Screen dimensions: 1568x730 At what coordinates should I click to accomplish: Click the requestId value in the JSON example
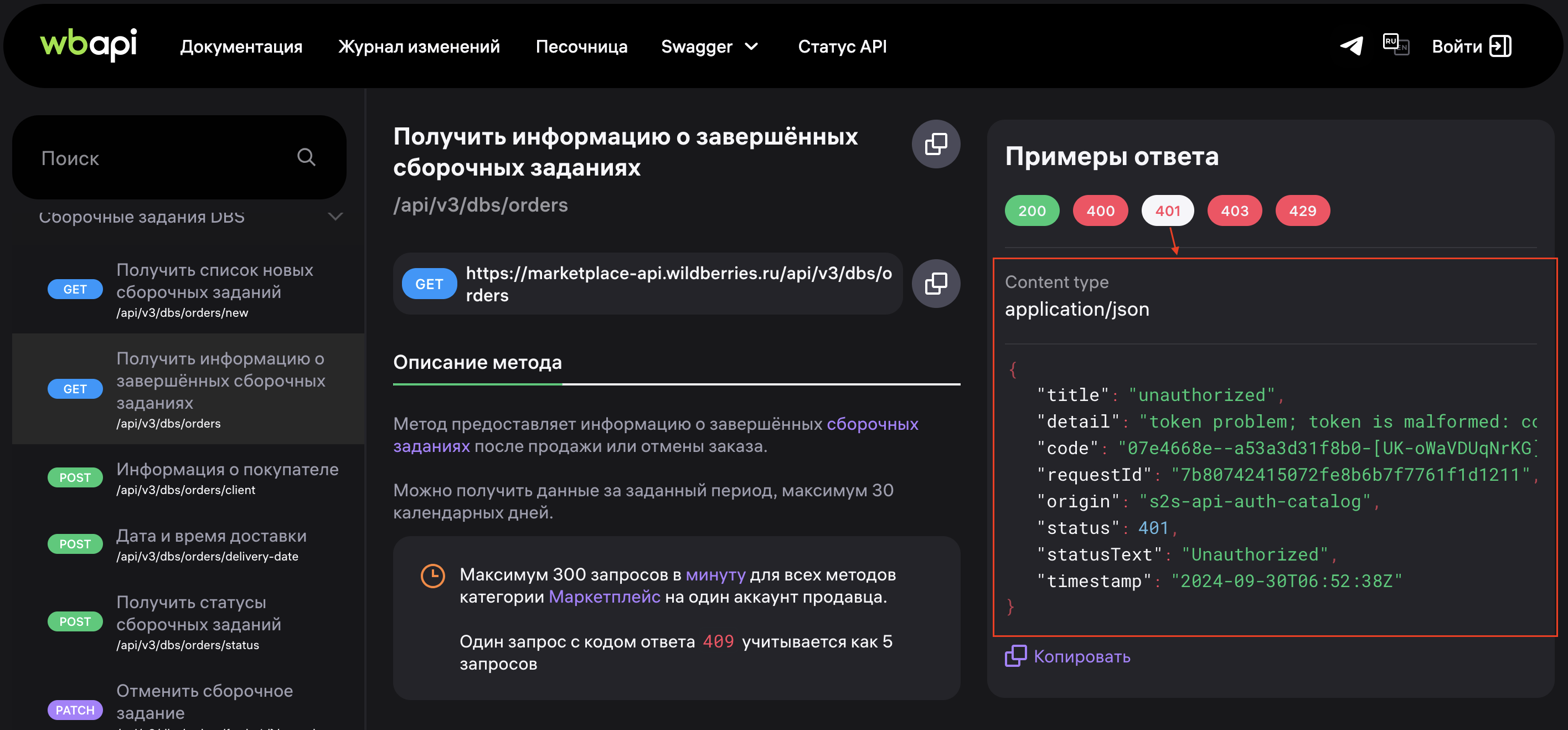1349,475
